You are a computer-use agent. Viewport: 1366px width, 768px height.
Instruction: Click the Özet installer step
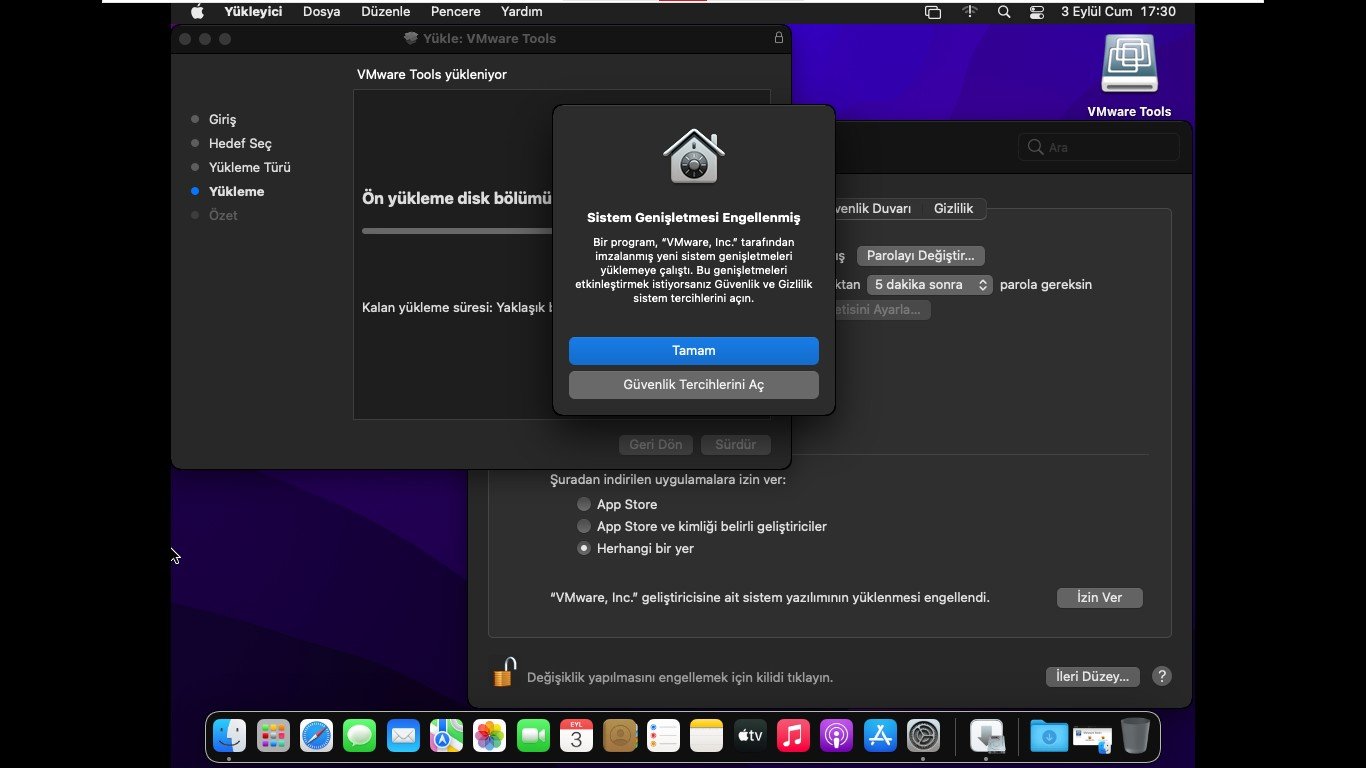pyautogui.click(x=223, y=215)
